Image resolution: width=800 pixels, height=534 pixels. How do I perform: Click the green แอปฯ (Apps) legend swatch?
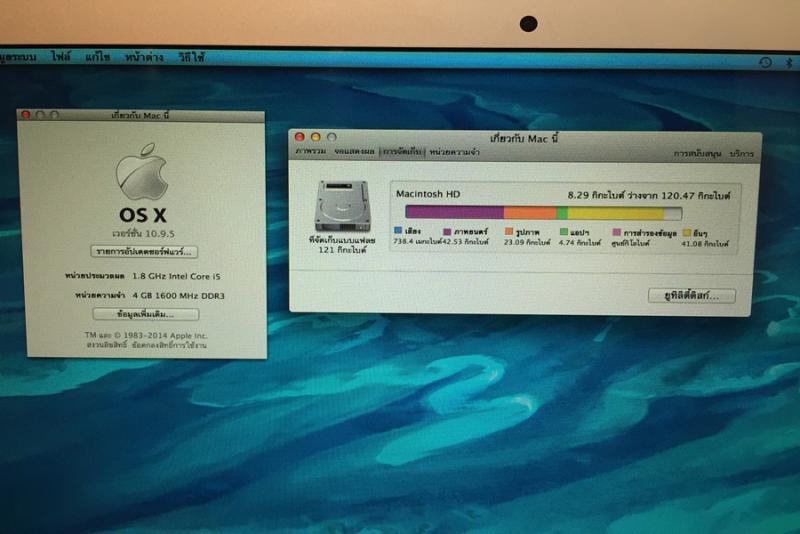point(563,232)
